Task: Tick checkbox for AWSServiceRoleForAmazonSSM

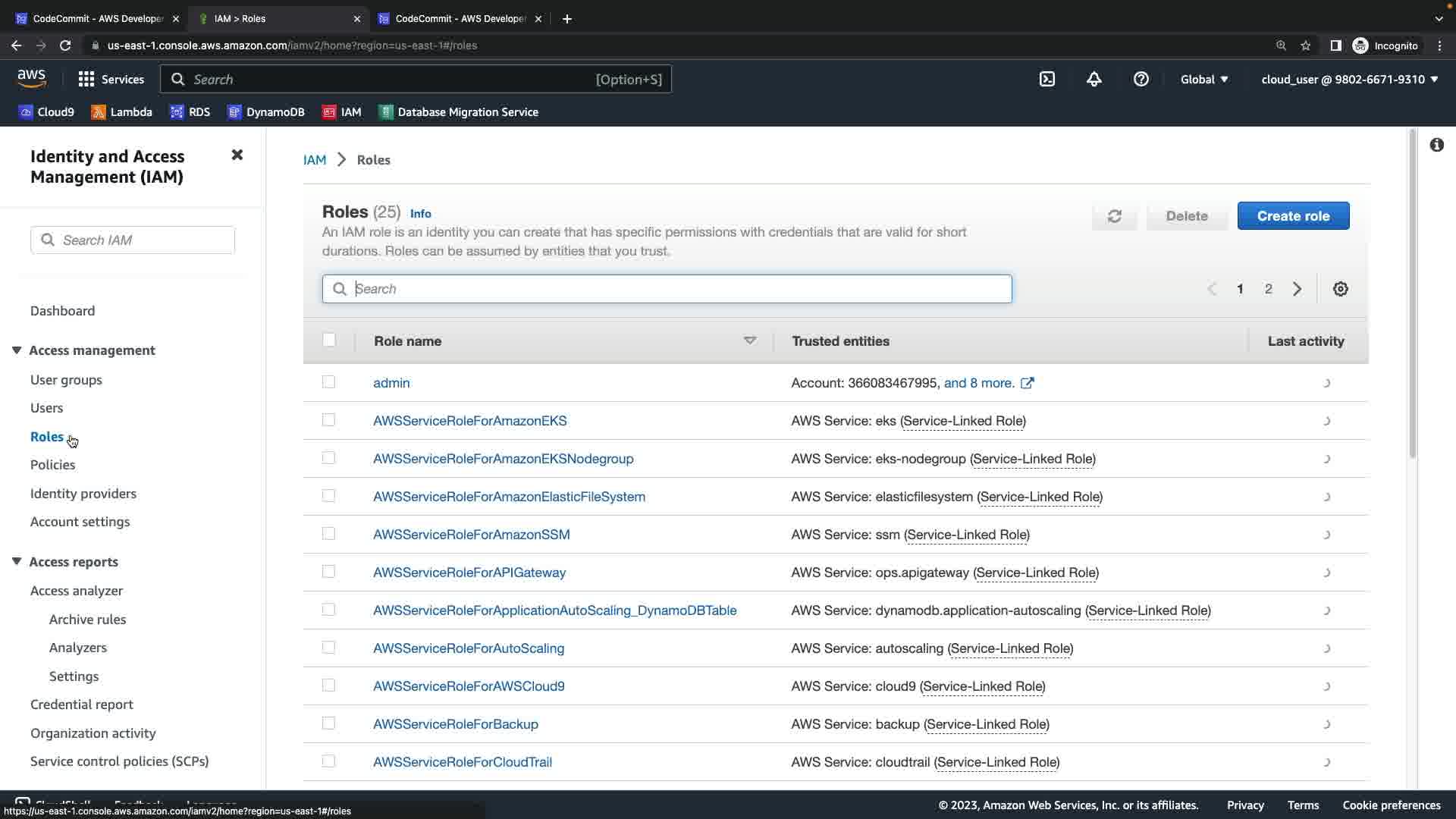Action: point(328,534)
